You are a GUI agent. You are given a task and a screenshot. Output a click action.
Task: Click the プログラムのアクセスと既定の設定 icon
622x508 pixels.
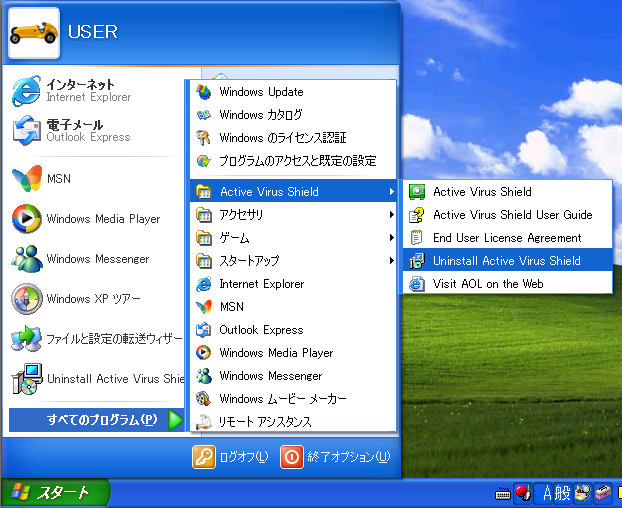click(204, 161)
